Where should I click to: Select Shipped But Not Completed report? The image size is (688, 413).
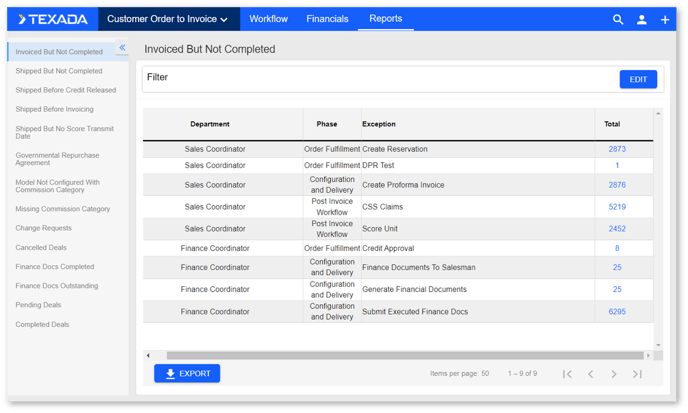(59, 71)
